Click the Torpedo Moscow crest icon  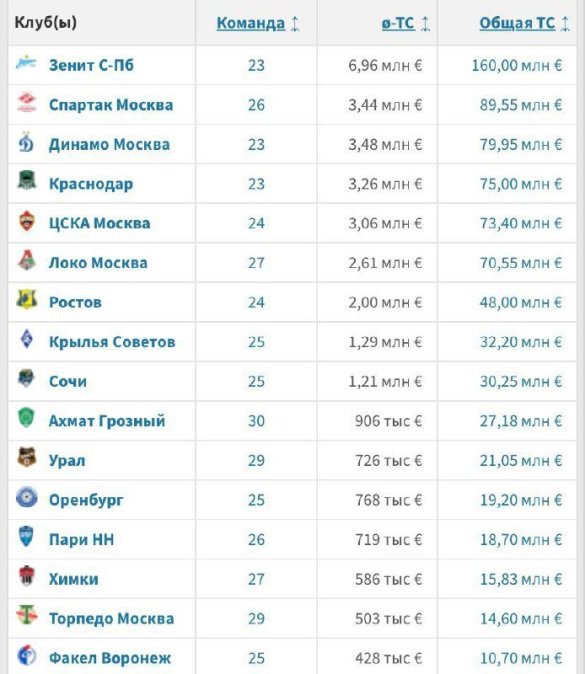(27, 615)
